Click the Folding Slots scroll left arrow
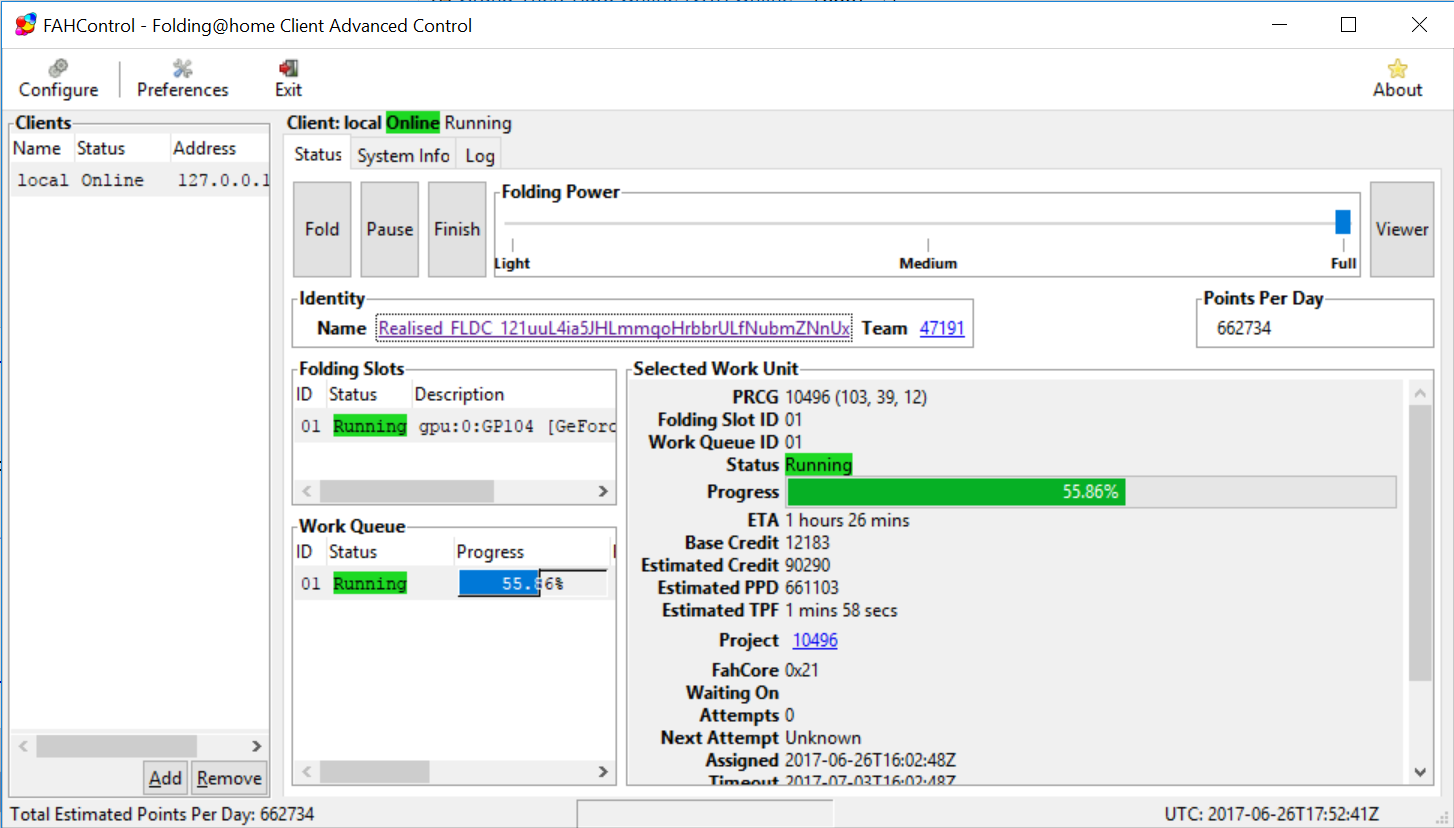 coord(307,491)
